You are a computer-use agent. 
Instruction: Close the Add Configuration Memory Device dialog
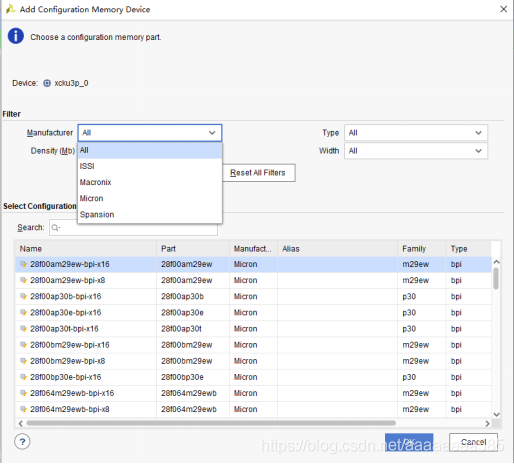pyautogui.click(x=503, y=9)
